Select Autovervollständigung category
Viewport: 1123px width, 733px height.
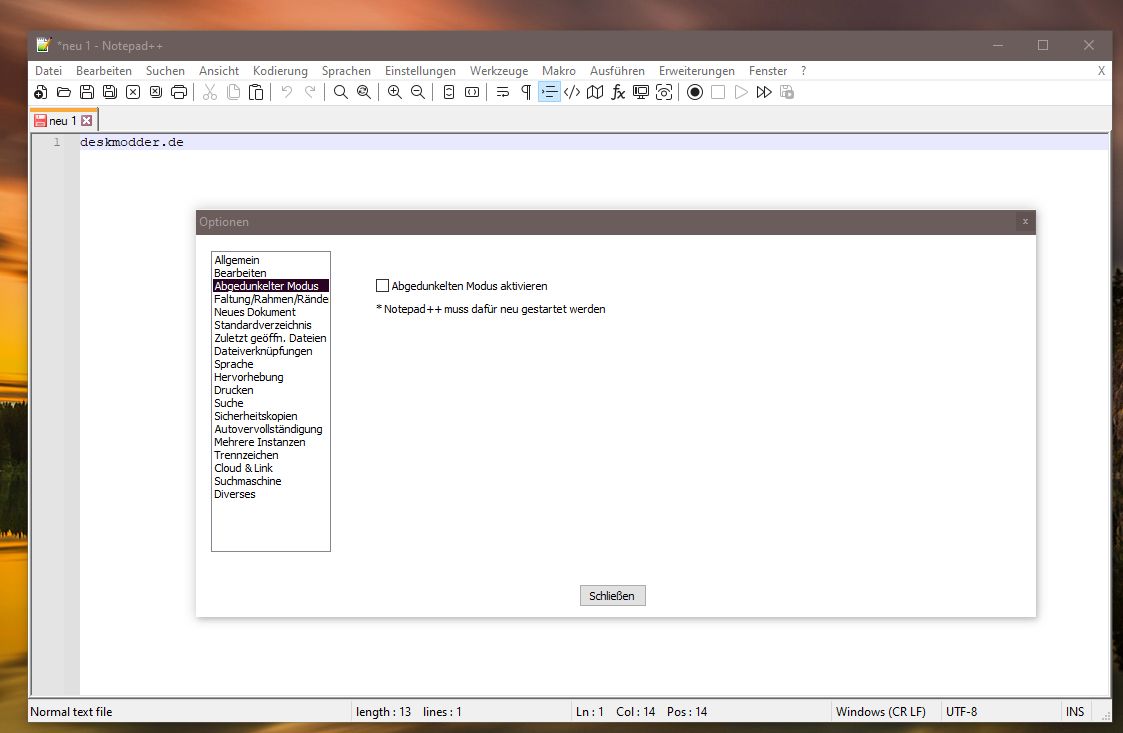click(271, 428)
